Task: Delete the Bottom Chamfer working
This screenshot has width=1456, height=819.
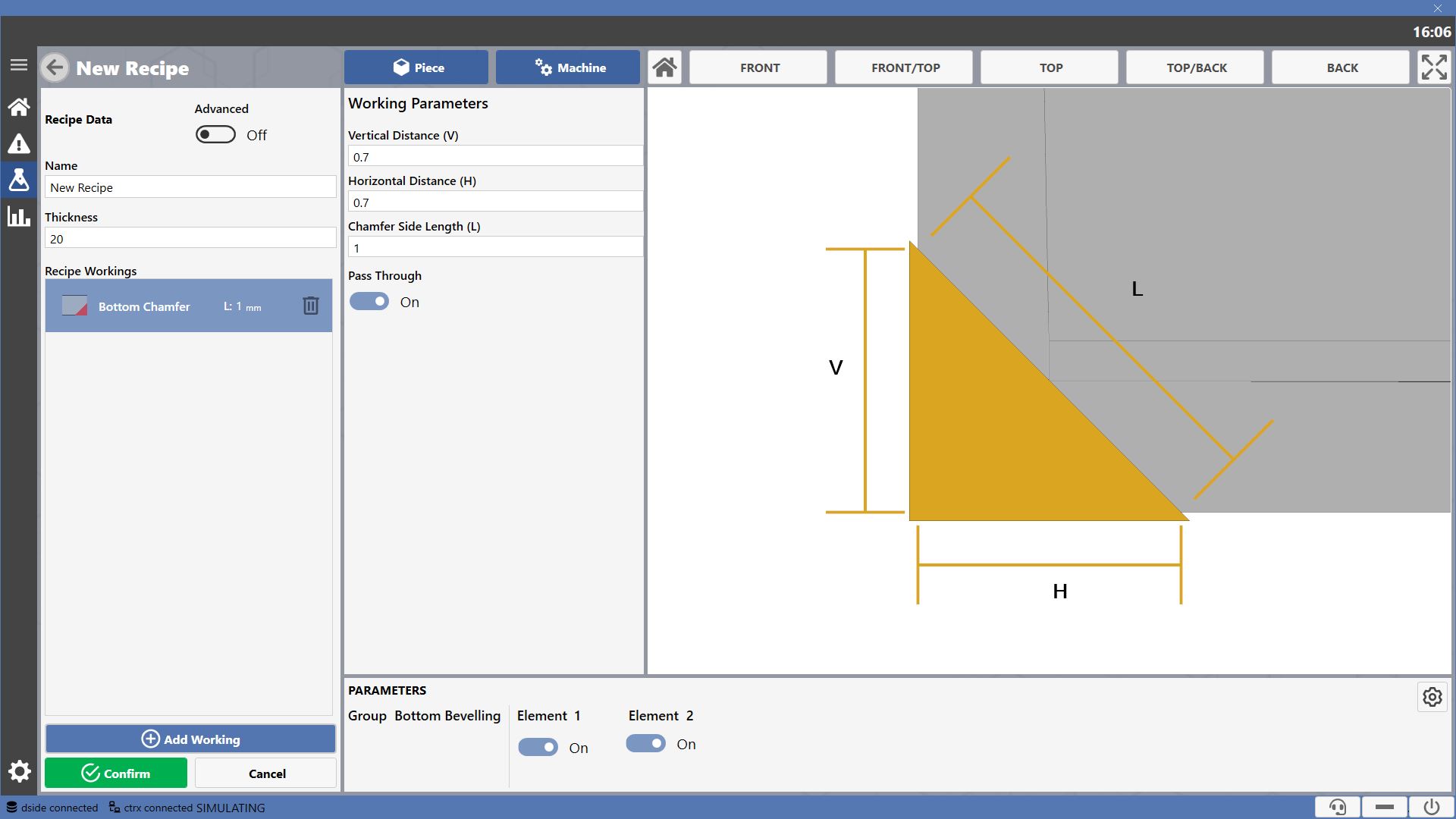Action: 311,306
